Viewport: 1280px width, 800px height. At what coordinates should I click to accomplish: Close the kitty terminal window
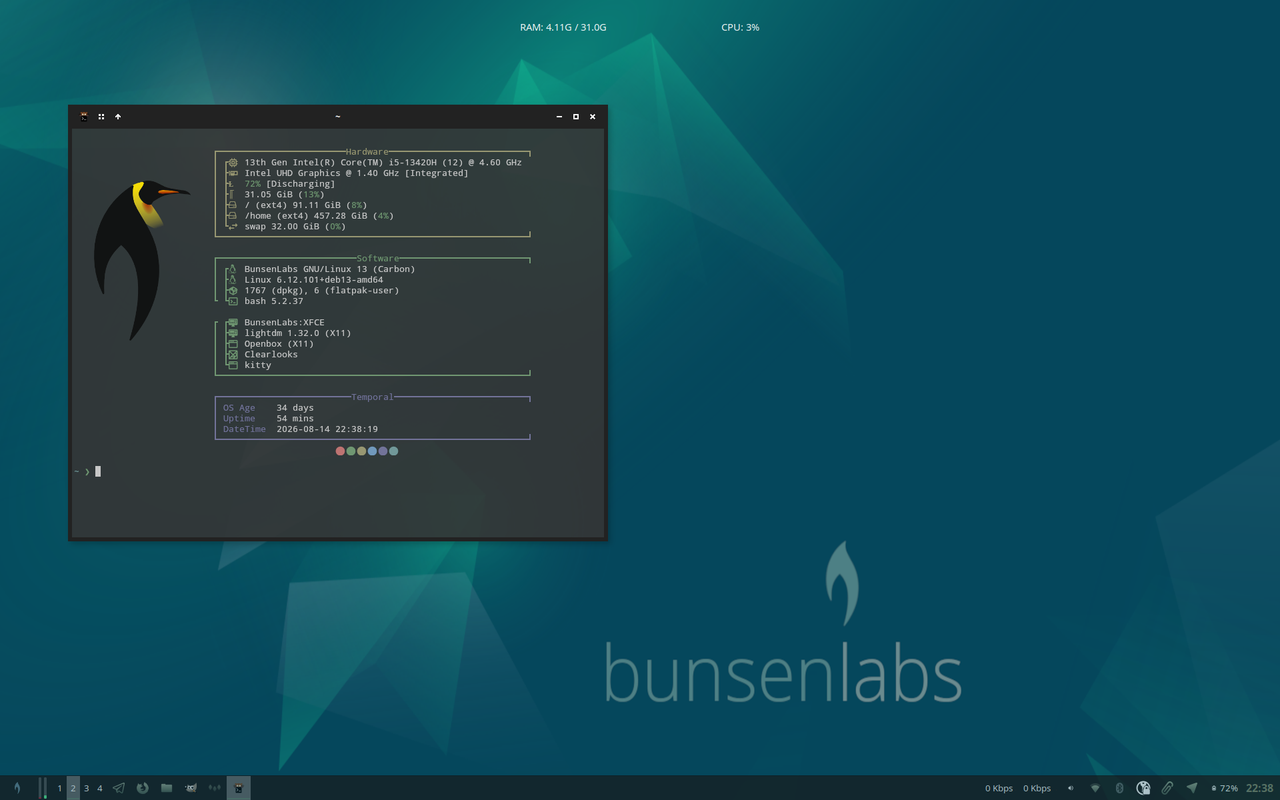[x=593, y=117]
